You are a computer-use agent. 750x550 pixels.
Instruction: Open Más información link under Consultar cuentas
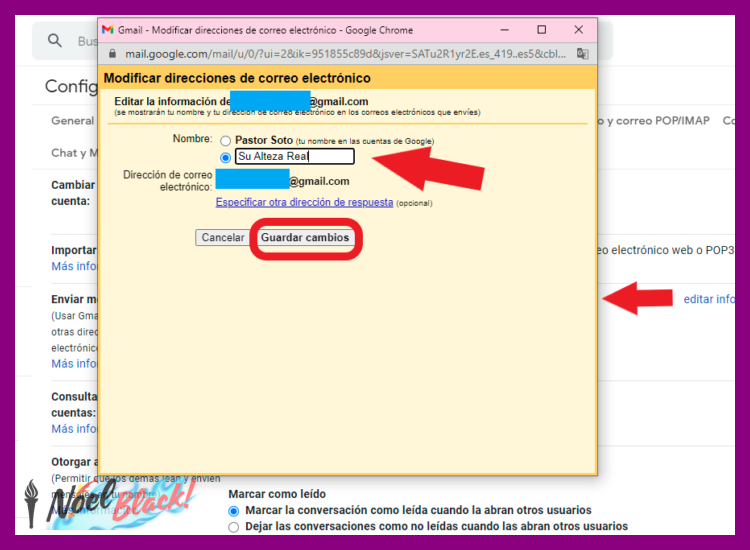coord(74,429)
